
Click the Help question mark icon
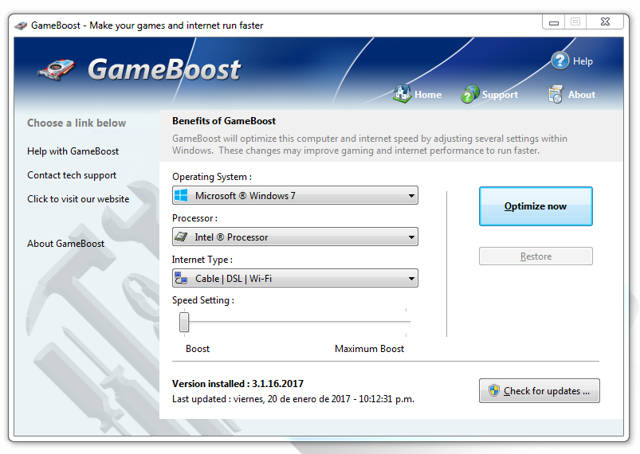coord(560,61)
